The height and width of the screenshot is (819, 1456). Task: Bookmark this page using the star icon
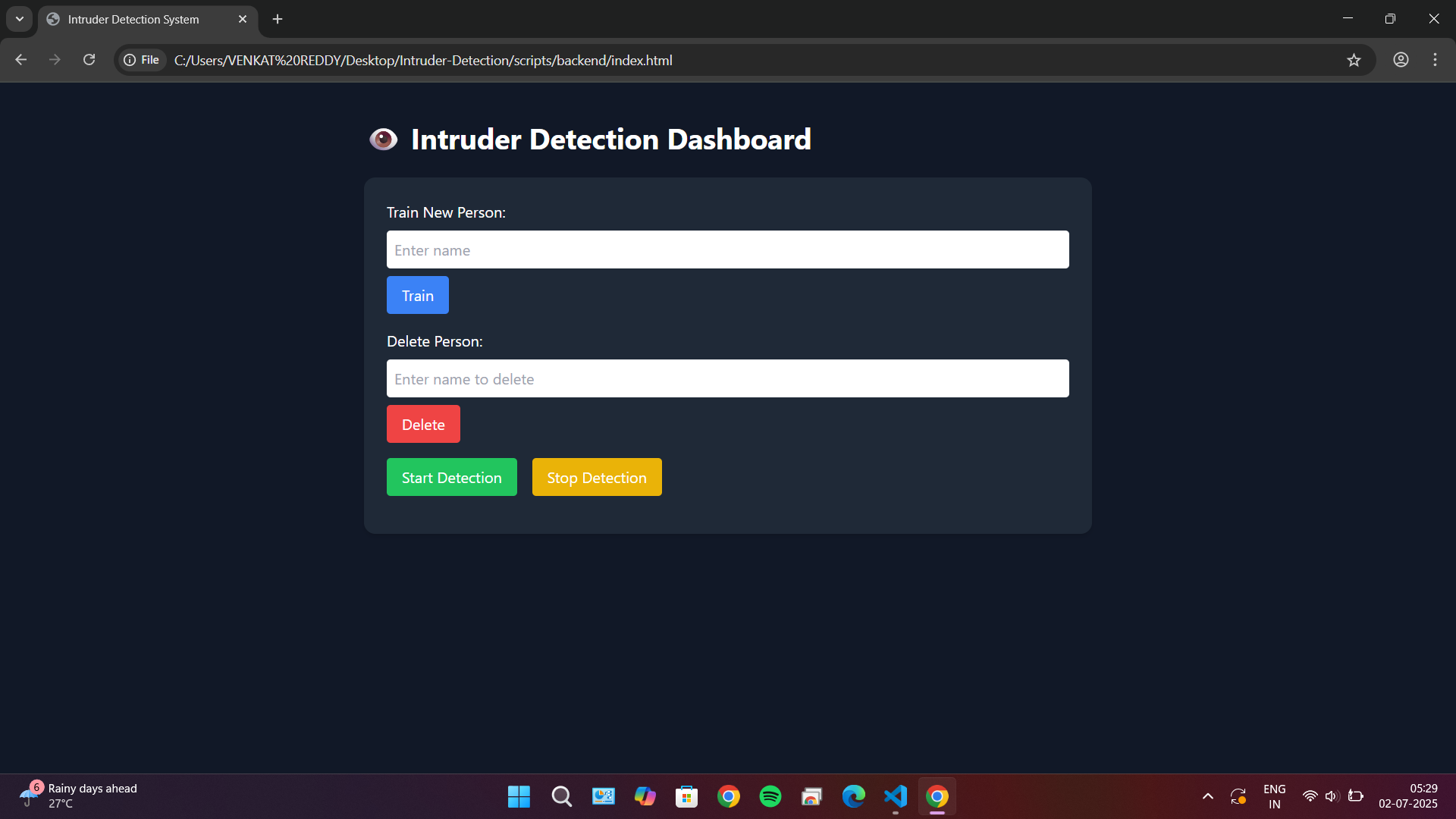coord(1354,60)
